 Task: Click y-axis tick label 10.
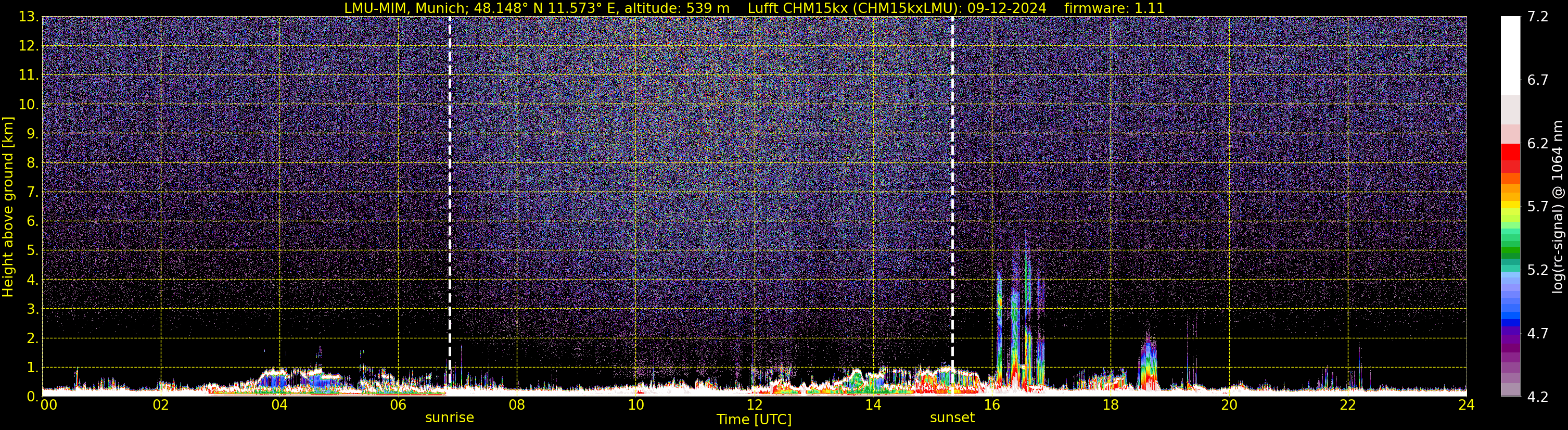28,104
